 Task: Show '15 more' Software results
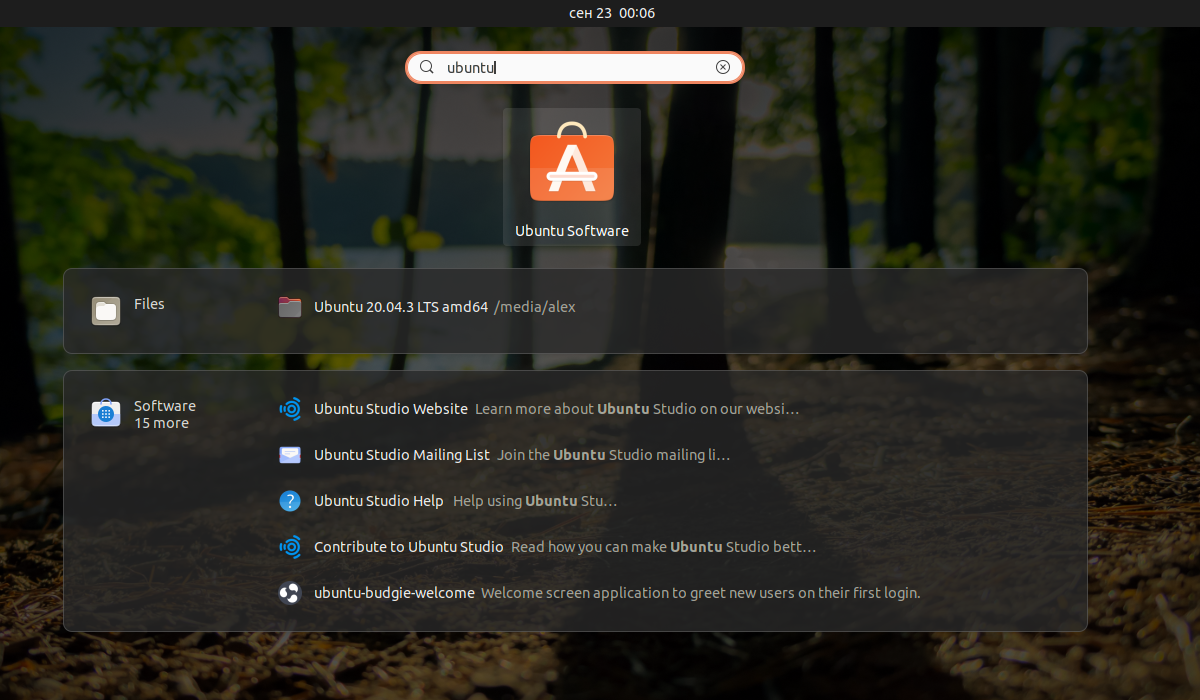click(161, 423)
